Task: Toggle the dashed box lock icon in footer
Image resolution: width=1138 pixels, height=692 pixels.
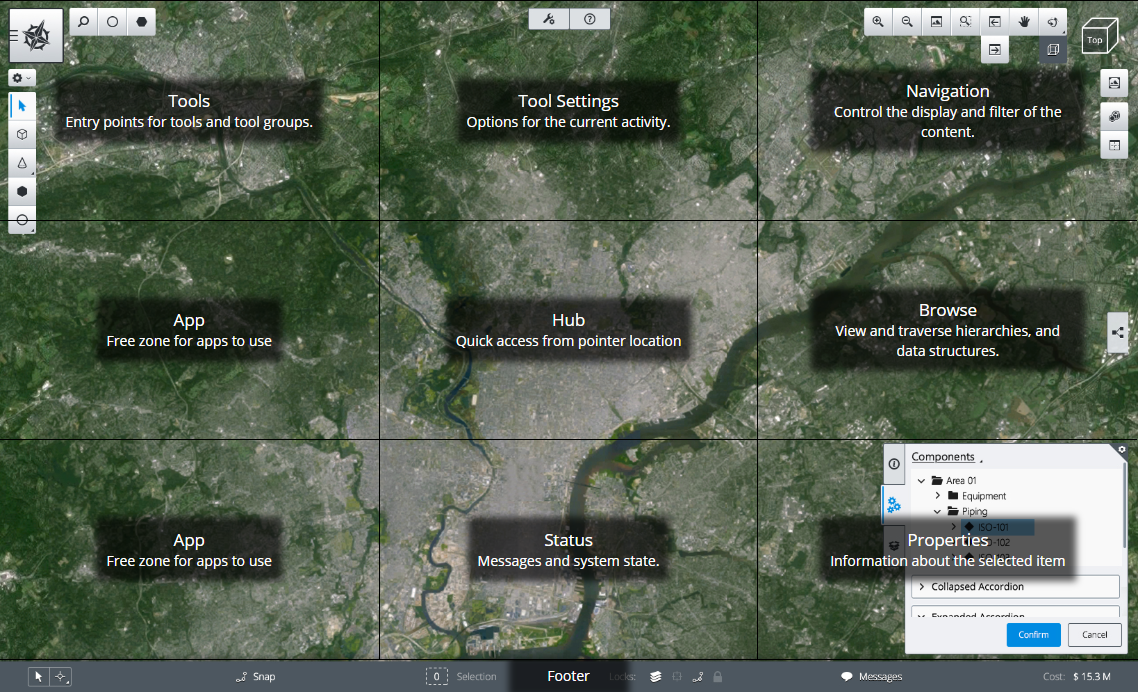Action: coord(676,677)
